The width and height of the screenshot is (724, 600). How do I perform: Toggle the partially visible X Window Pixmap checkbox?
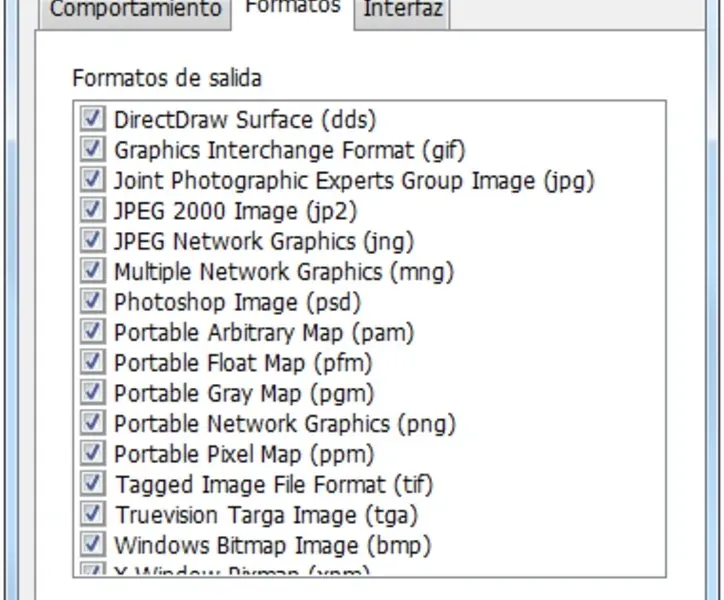pos(93,571)
